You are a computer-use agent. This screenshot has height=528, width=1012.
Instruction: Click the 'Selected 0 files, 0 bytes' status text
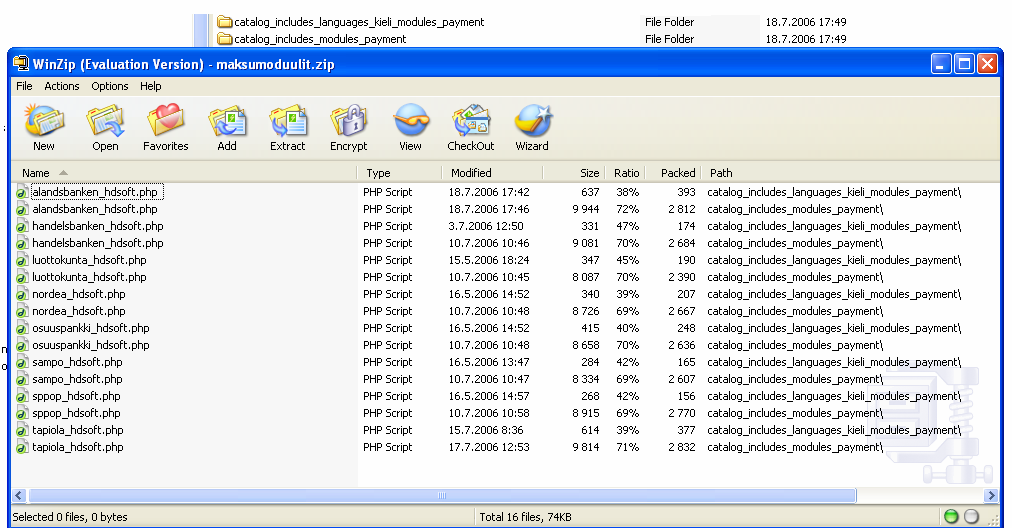point(70,517)
